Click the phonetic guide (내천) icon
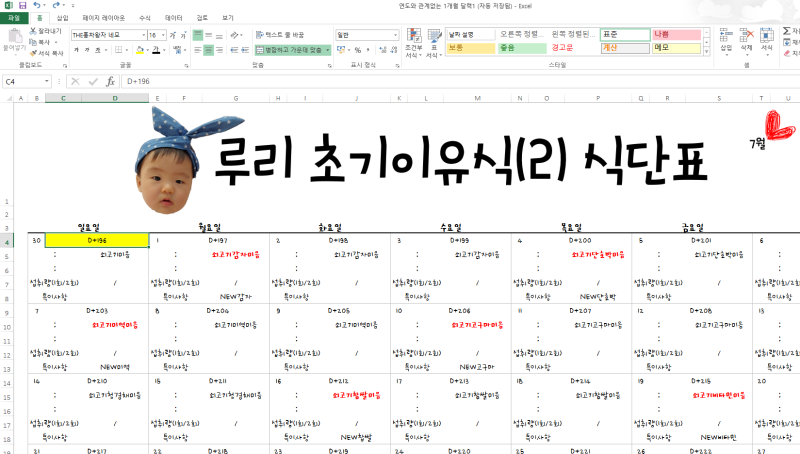800x454 pixels. click(x=177, y=50)
